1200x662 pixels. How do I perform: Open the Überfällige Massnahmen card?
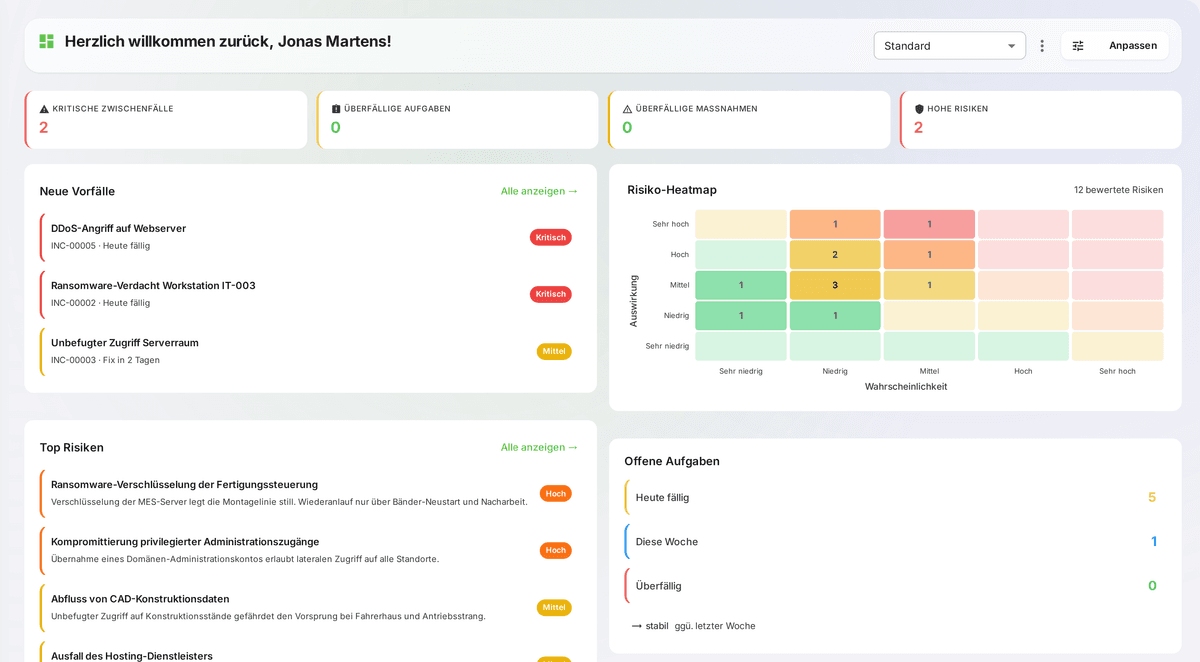tap(749, 120)
